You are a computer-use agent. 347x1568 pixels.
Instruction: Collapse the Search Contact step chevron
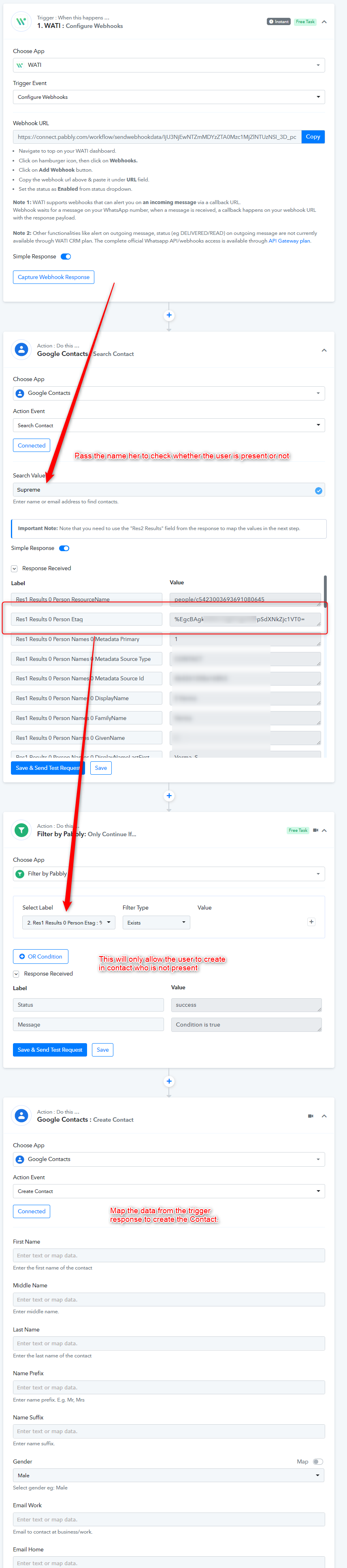click(324, 350)
